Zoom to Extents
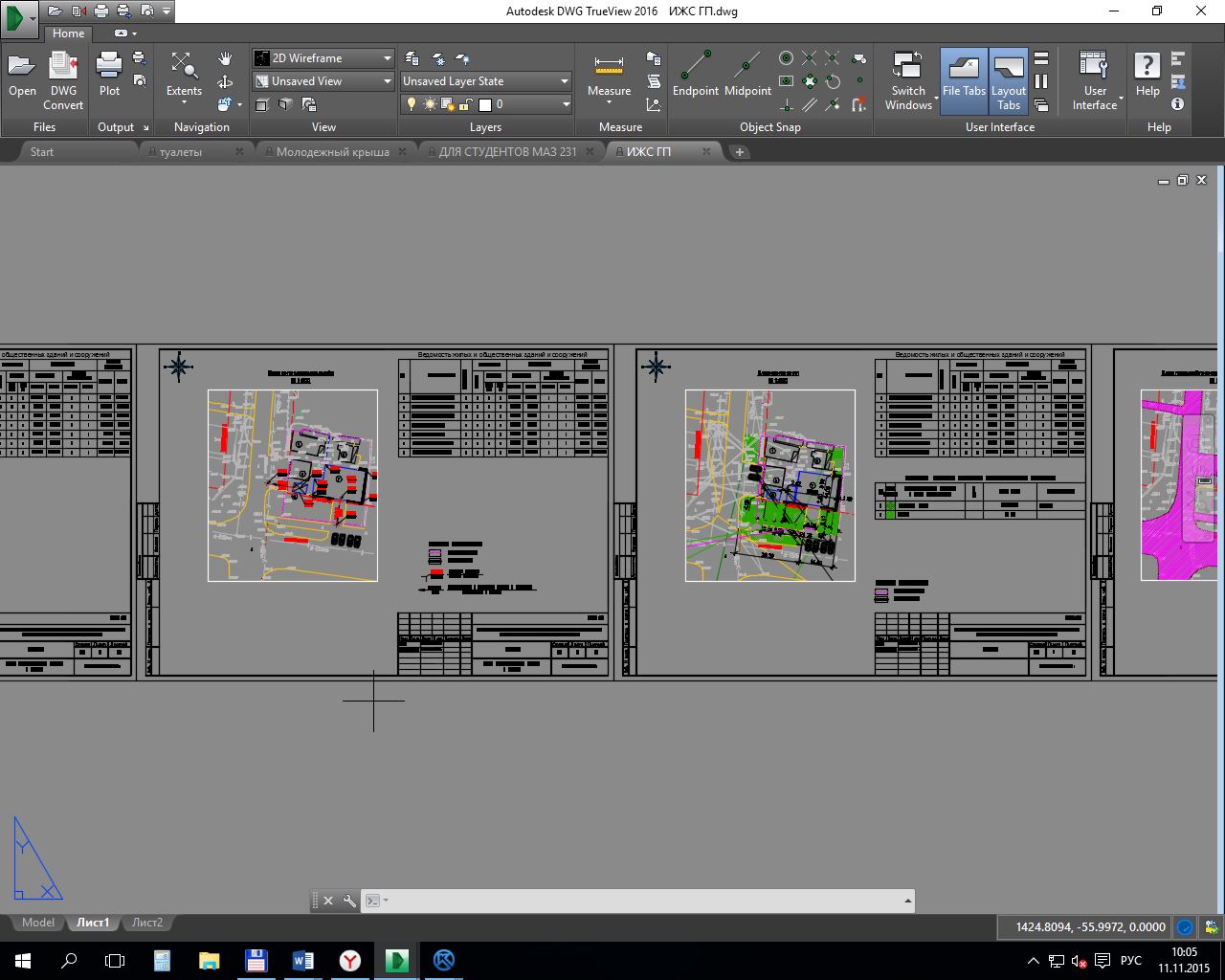 point(184,76)
